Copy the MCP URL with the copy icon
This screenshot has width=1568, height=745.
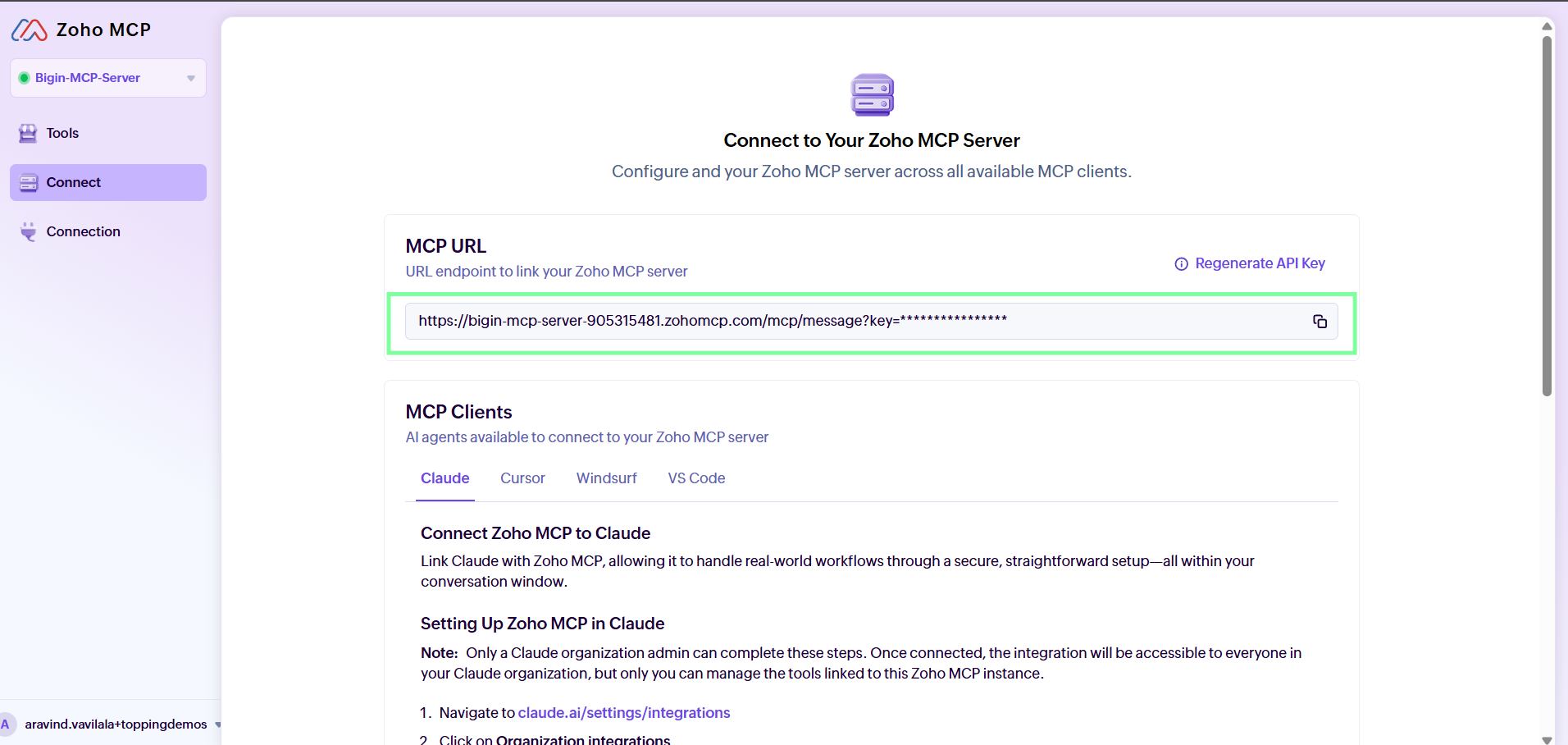(x=1320, y=322)
